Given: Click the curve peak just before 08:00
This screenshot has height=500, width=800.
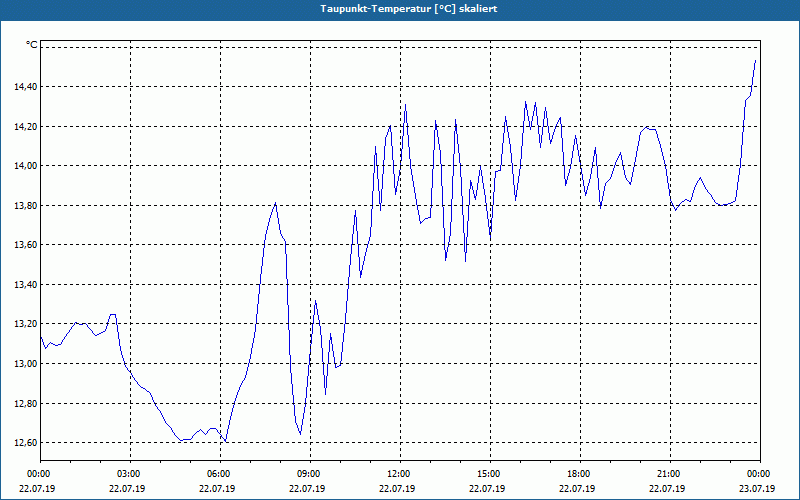Looking at the screenshot, I should [x=276, y=203].
